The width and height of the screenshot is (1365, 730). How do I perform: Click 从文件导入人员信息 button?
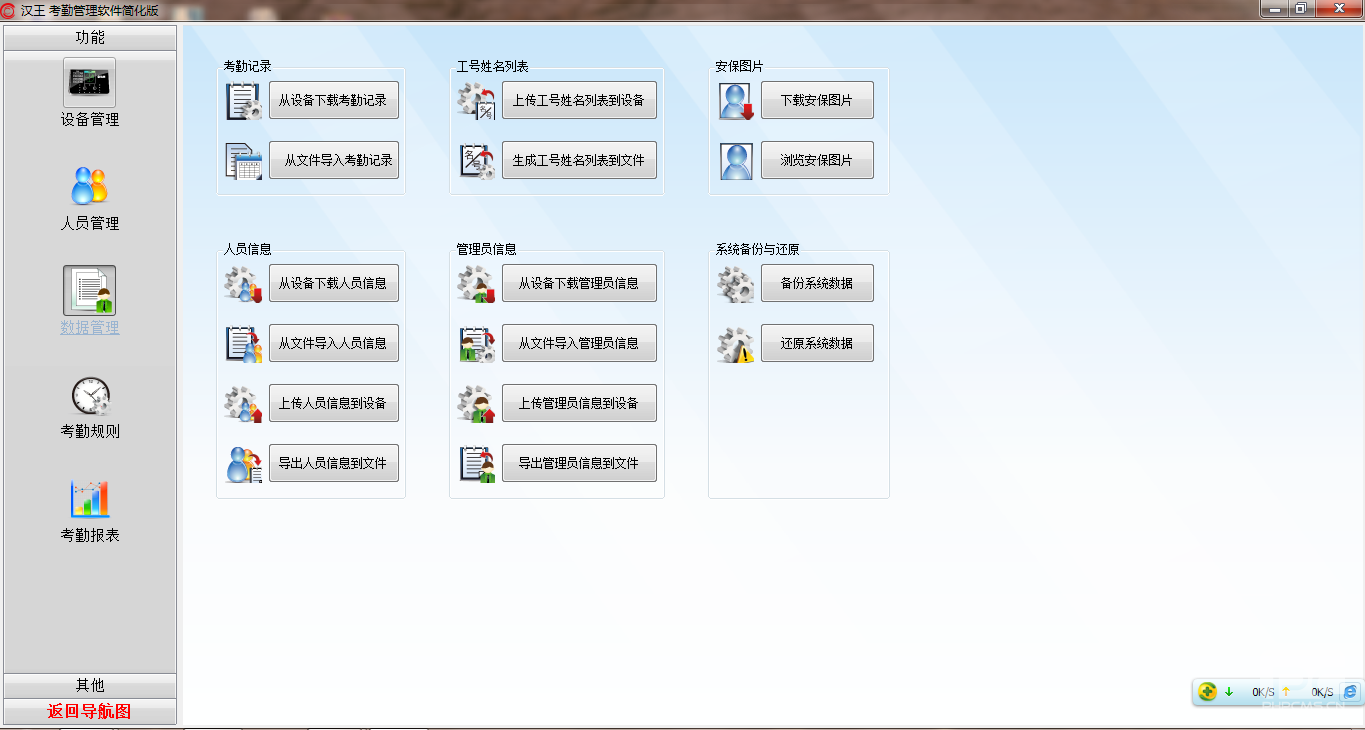(x=334, y=343)
